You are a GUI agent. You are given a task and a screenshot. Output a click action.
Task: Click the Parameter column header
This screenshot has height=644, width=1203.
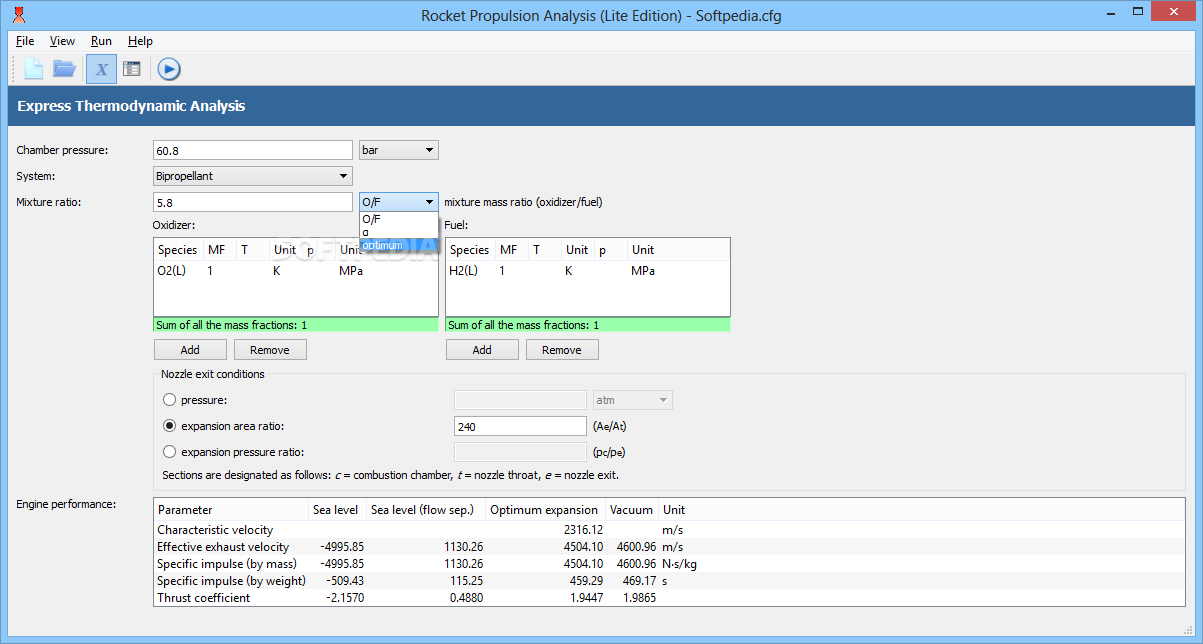[x=231, y=510]
